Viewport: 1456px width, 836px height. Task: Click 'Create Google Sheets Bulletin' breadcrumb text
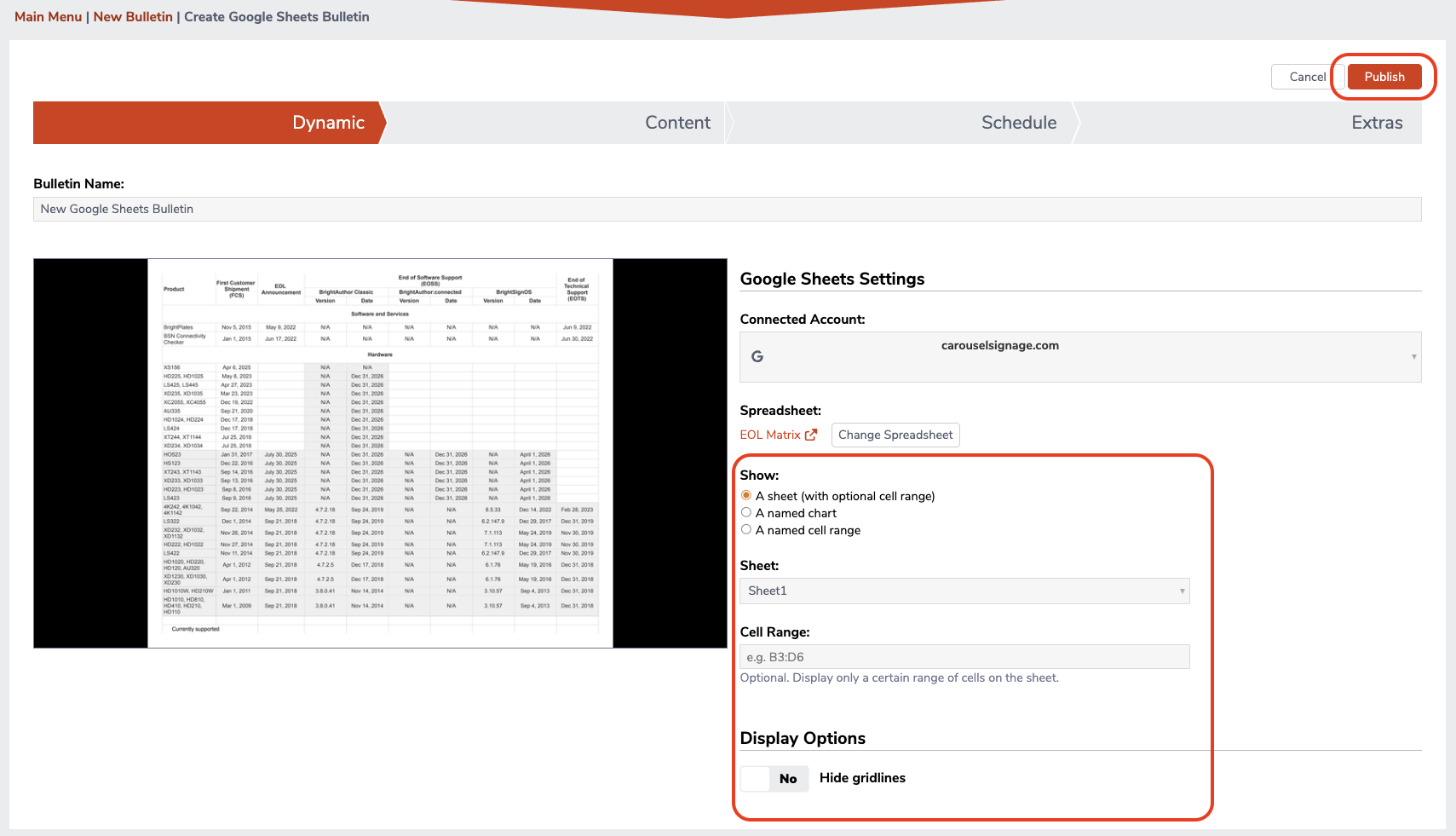[277, 17]
